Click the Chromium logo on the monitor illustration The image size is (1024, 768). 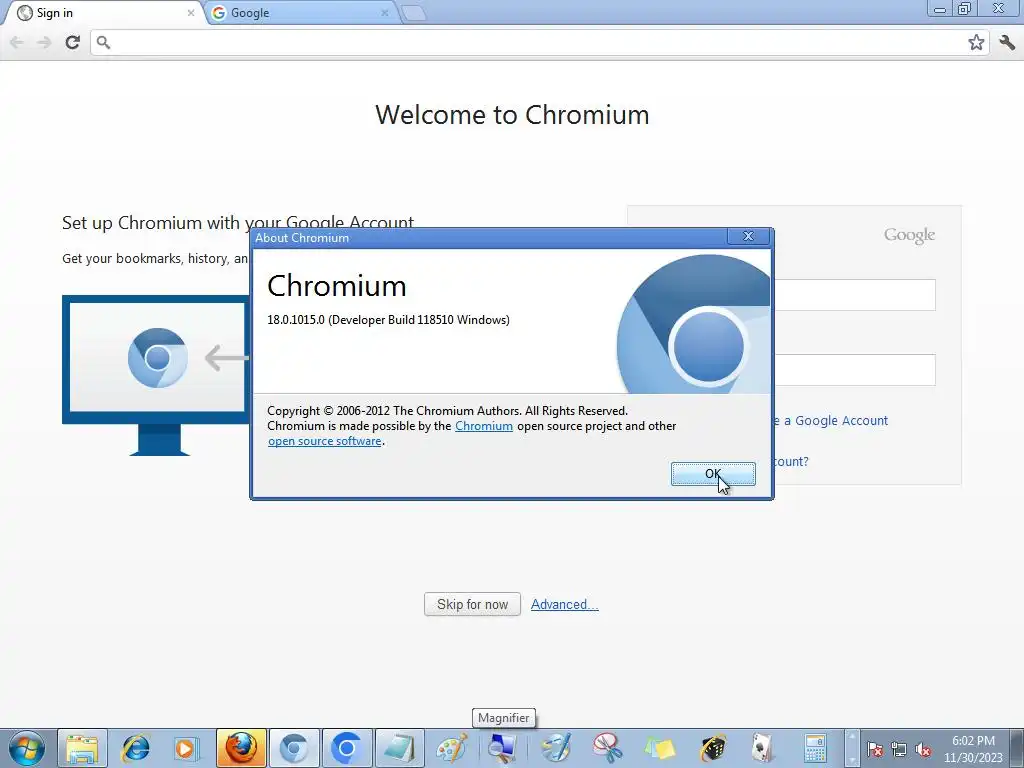click(x=157, y=358)
